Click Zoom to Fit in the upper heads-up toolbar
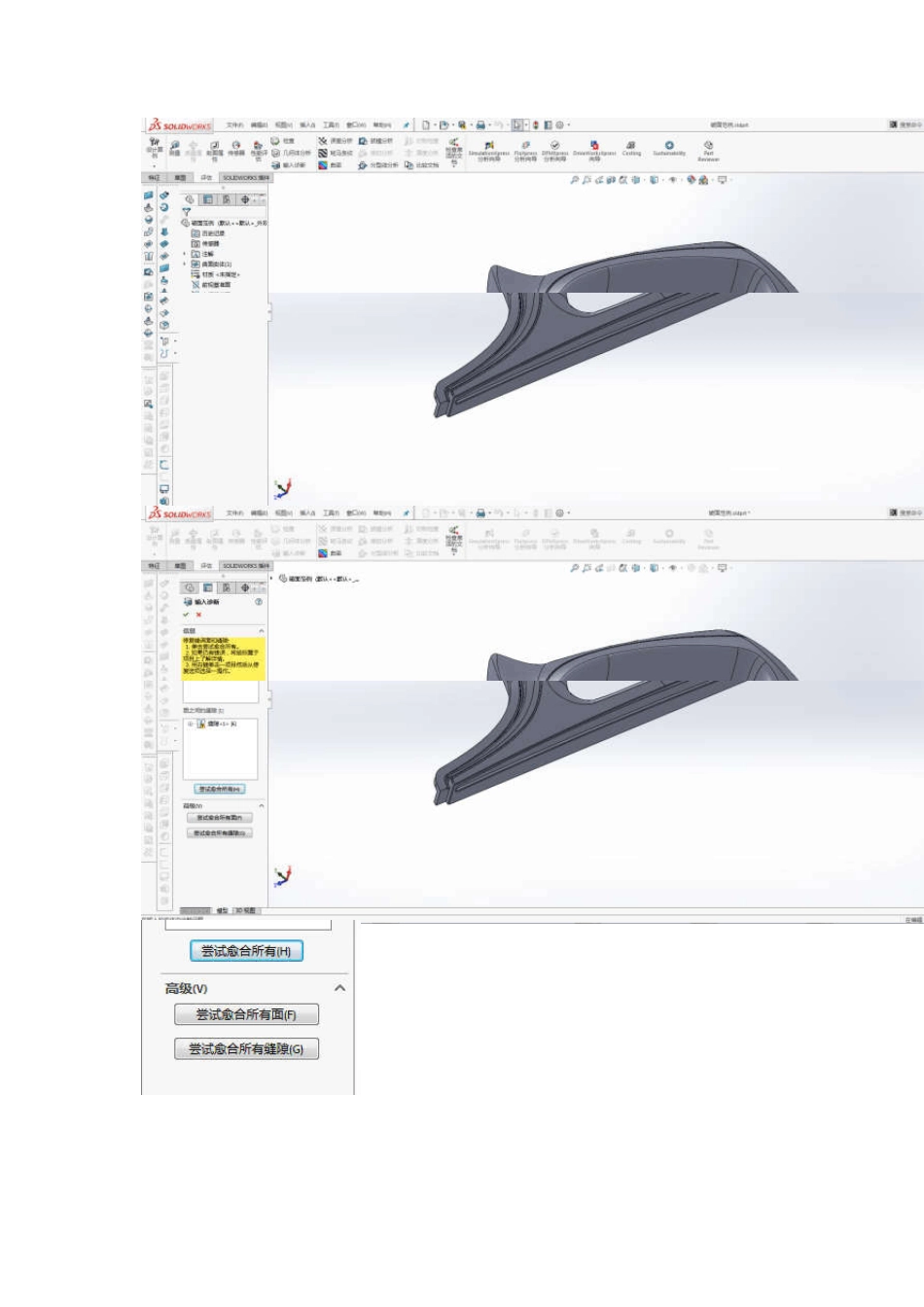924x1307 pixels. pos(574,180)
